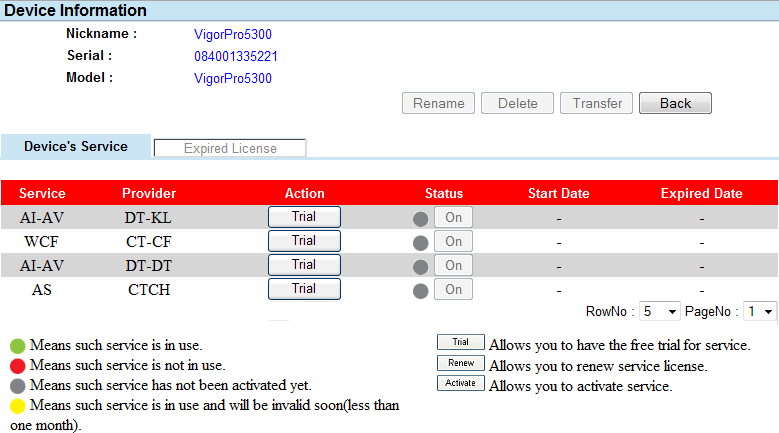The height and width of the screenshot is (433, 779).
Task: Click the CT-CF provider cell
Action: [149, 242]
